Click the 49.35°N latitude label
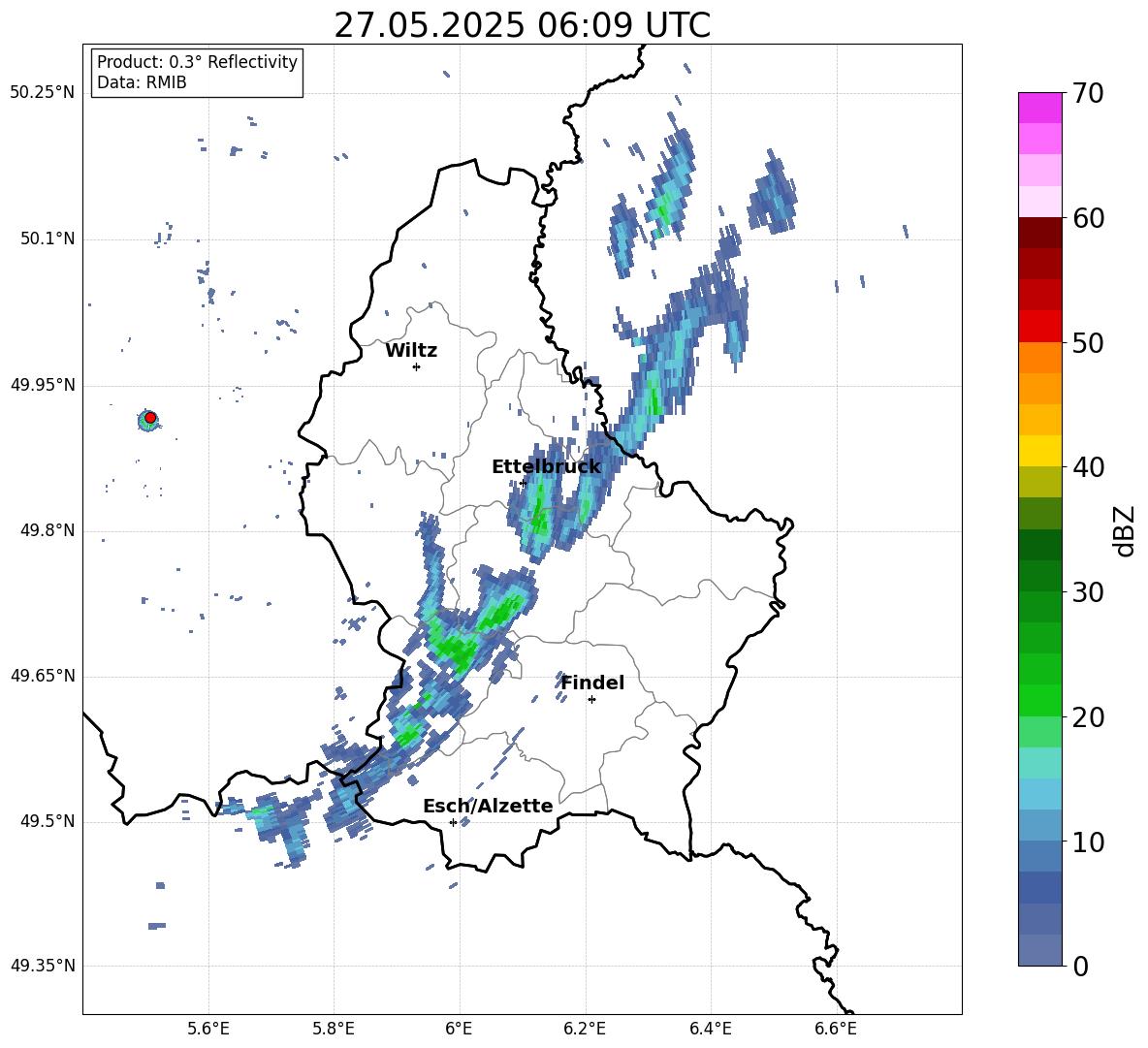The height and width of the screenshot is (1048, 1148). pos(43,966)
